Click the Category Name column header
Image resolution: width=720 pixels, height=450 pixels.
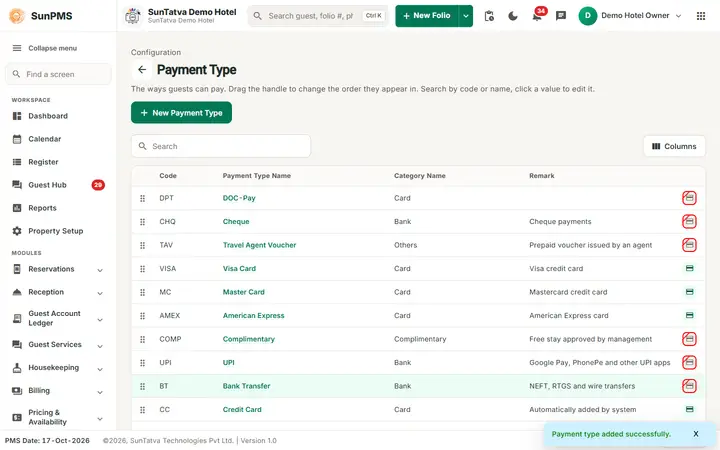point(420,176)
